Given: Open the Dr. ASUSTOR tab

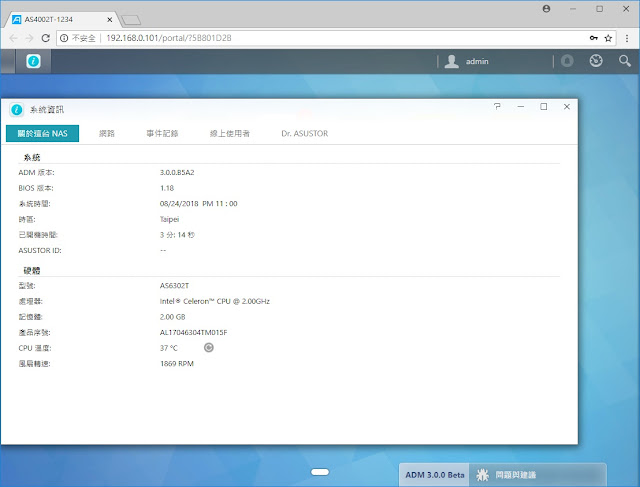Looking at the screenshot, I should point(304,133).
